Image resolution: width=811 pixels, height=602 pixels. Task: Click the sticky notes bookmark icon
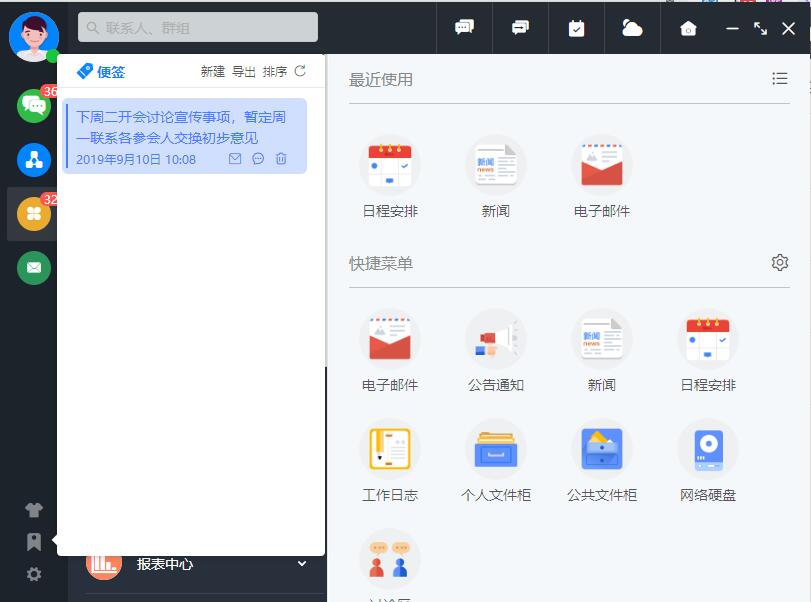pyautogui.click(x=34, y=541)
